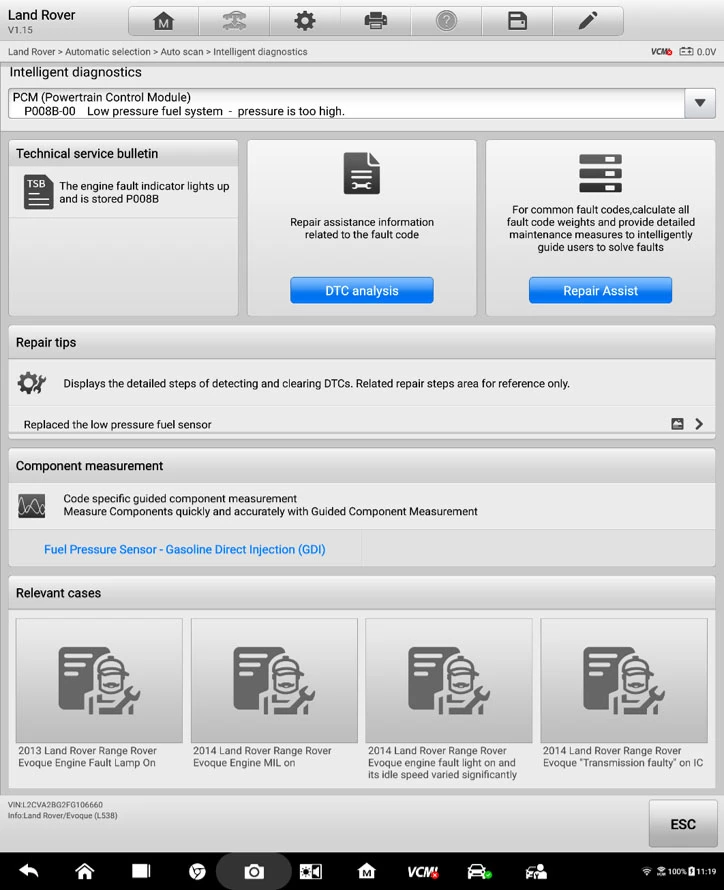Click the Technical service bulletin header
This screenshot has height=890, width=724.
pos(123,153)
